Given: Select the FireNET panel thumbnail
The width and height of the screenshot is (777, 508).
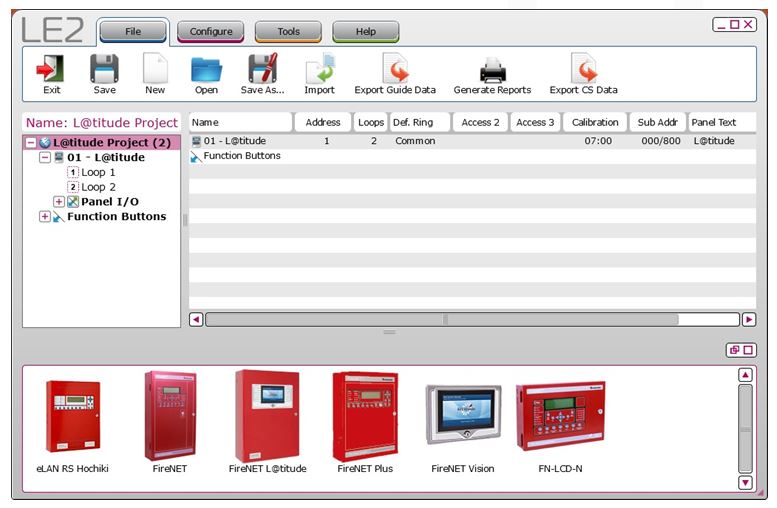Looking at the screenshot, I should point(169,415).
